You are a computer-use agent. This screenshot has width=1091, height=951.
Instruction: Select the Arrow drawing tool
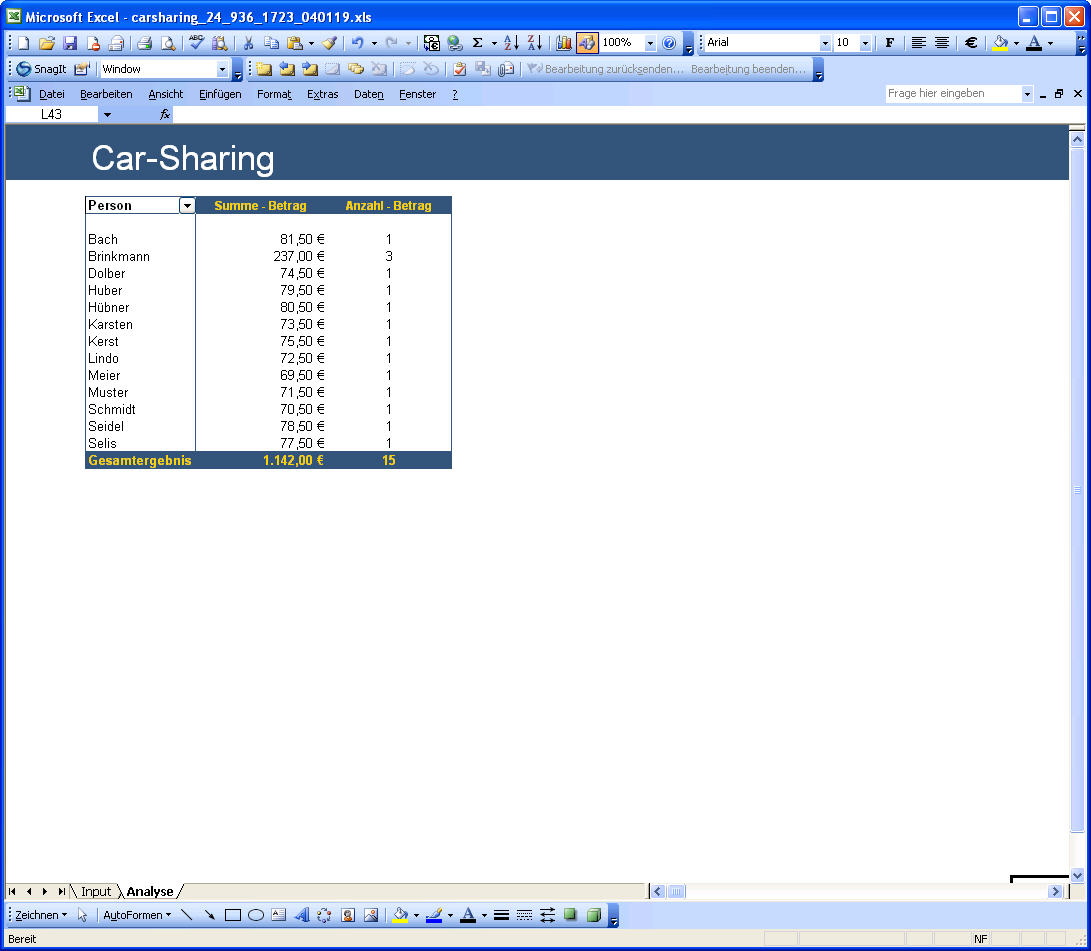tap(209, 915)
